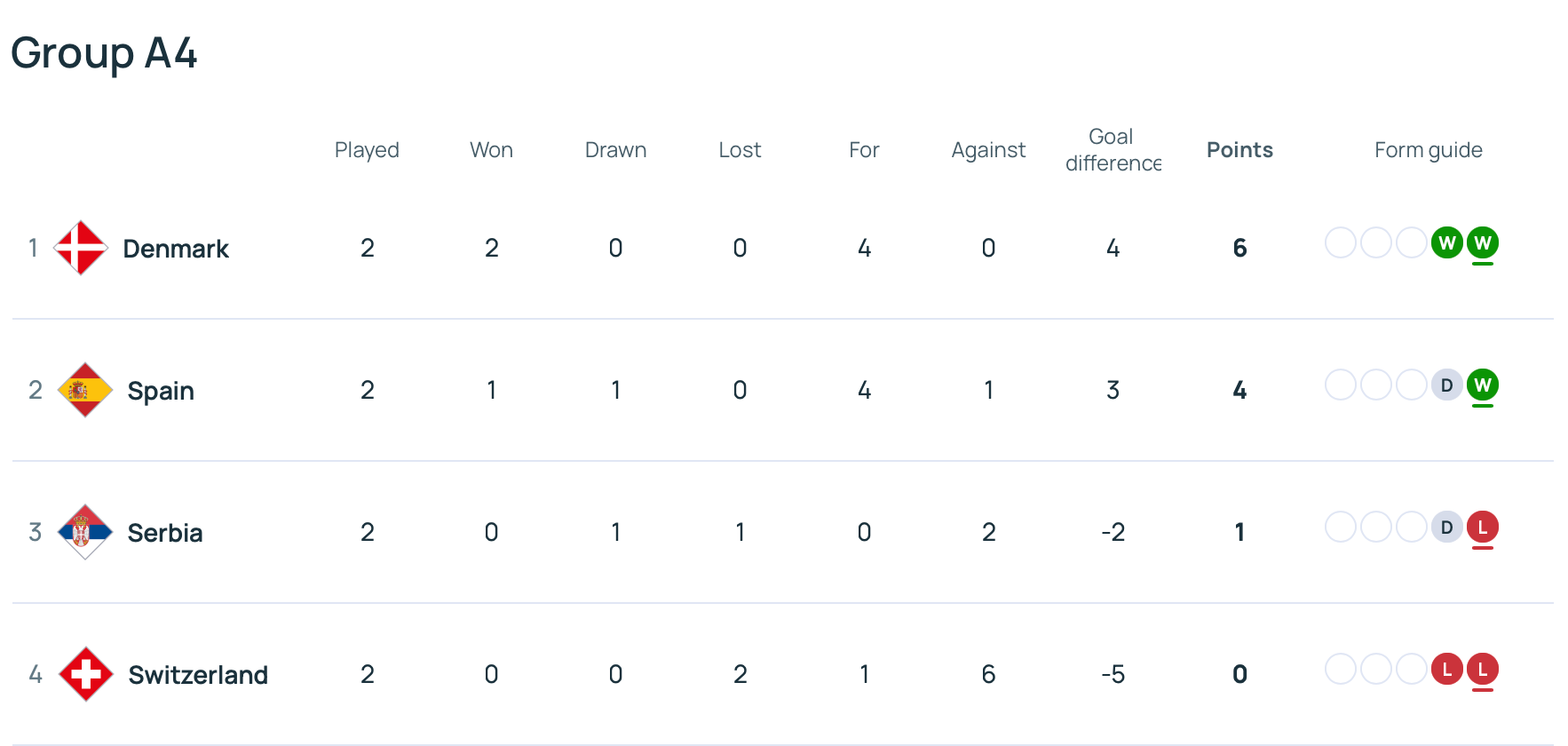Click the Group A4 heading

click(104, 53)
